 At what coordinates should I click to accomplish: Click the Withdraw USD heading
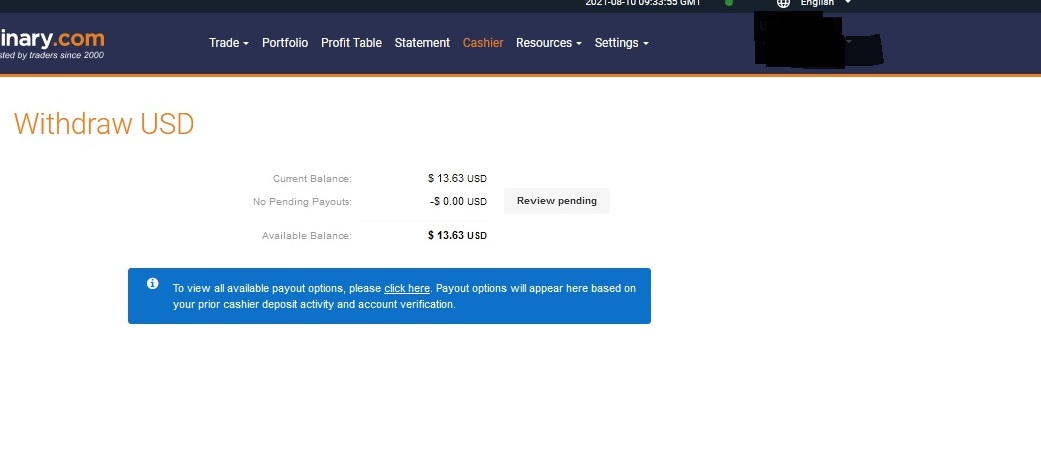click(x=104, y=124)
